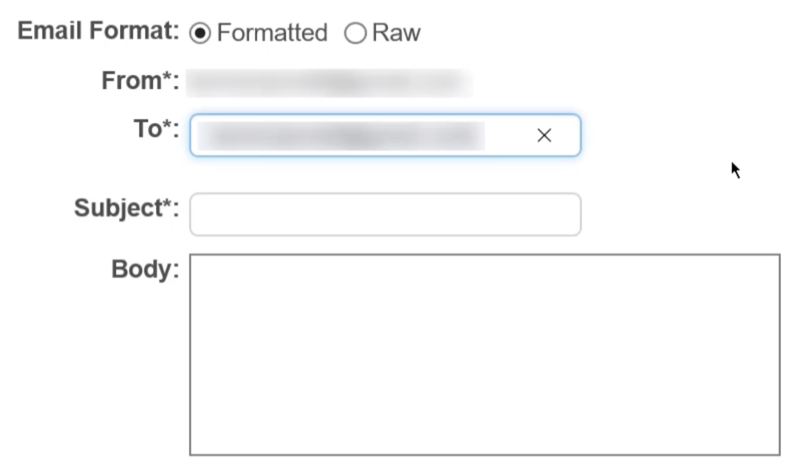Click the 'Raw' option label text
The image size is (802, 473).
click(397, 33)
